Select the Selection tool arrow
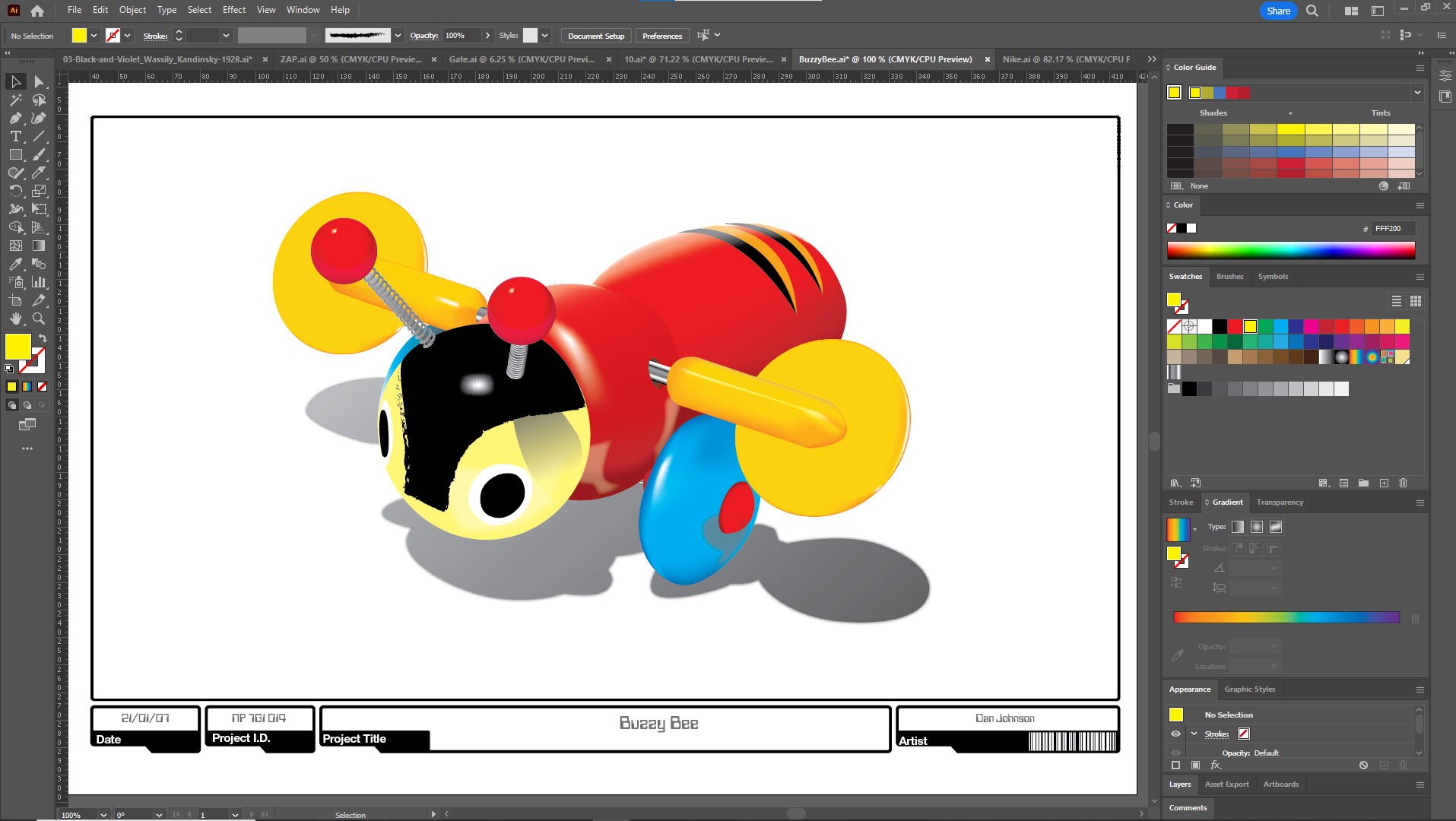 pos(15,81)
